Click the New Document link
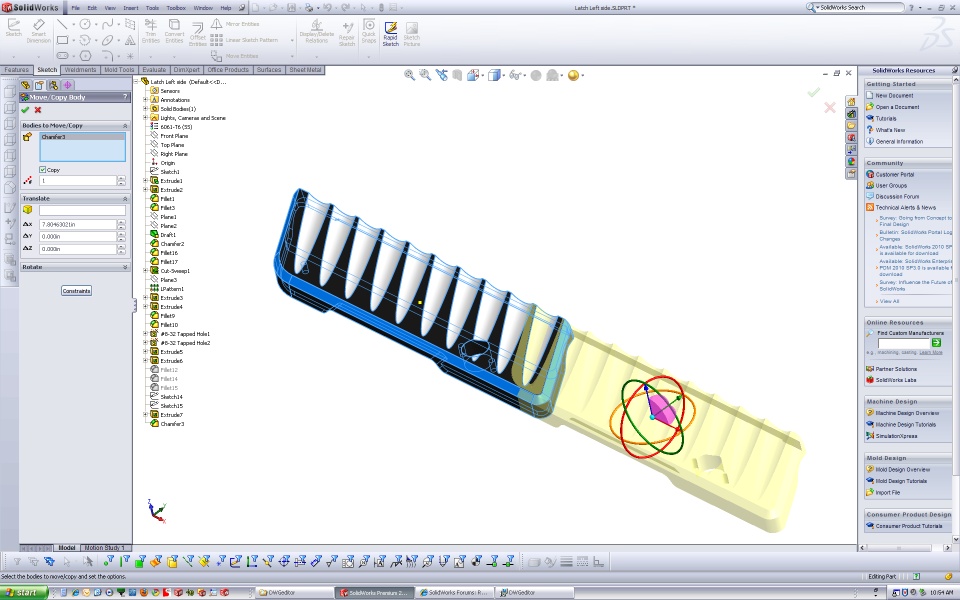The image size is (960, 600). point(894,96)
